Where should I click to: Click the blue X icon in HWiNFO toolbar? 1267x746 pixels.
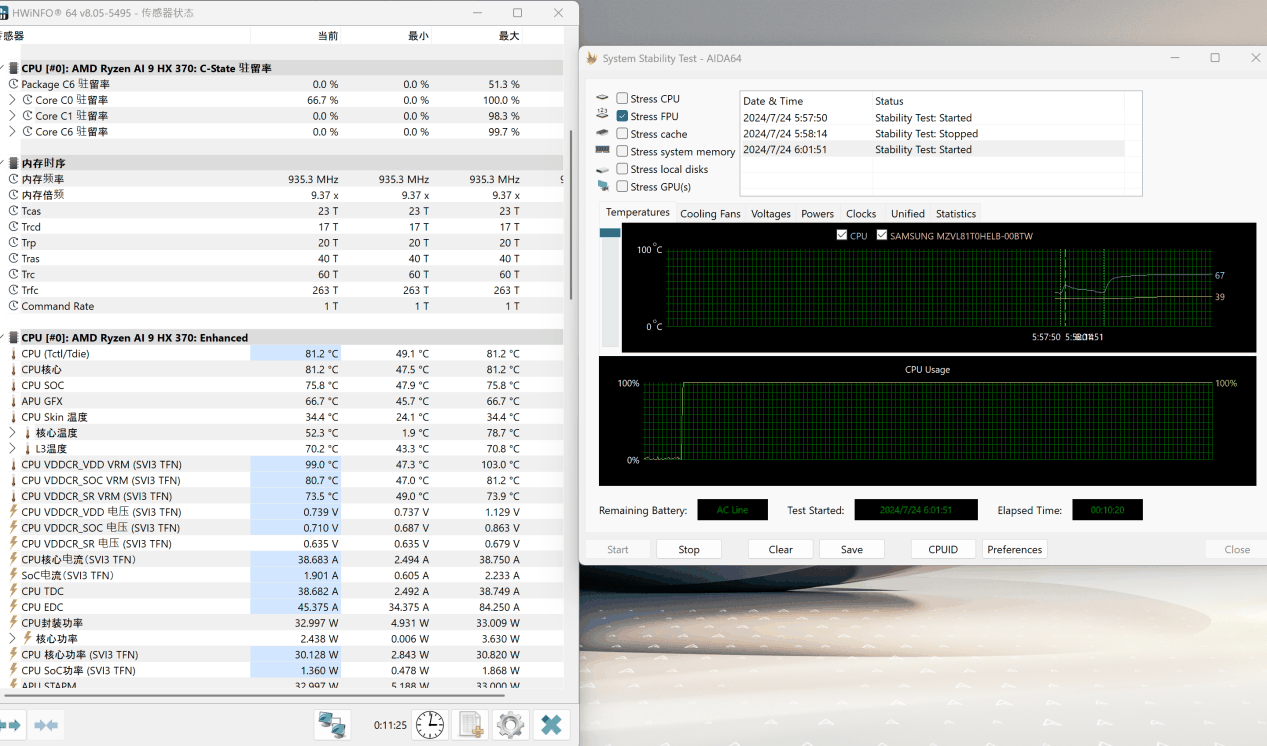551,725
